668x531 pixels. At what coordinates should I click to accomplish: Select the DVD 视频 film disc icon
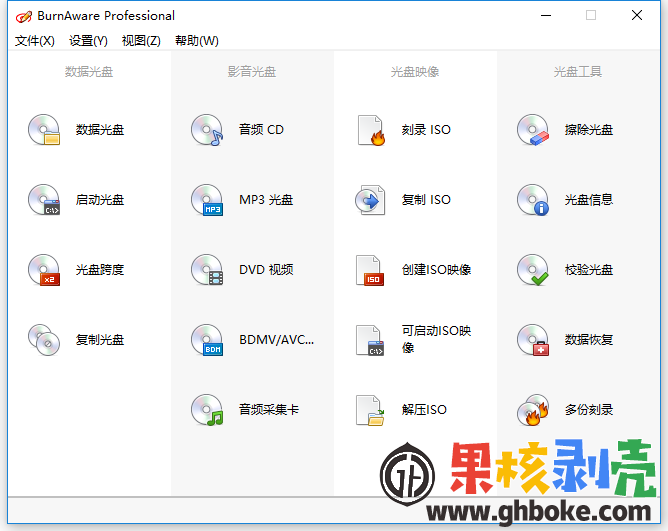click(207, 270)
